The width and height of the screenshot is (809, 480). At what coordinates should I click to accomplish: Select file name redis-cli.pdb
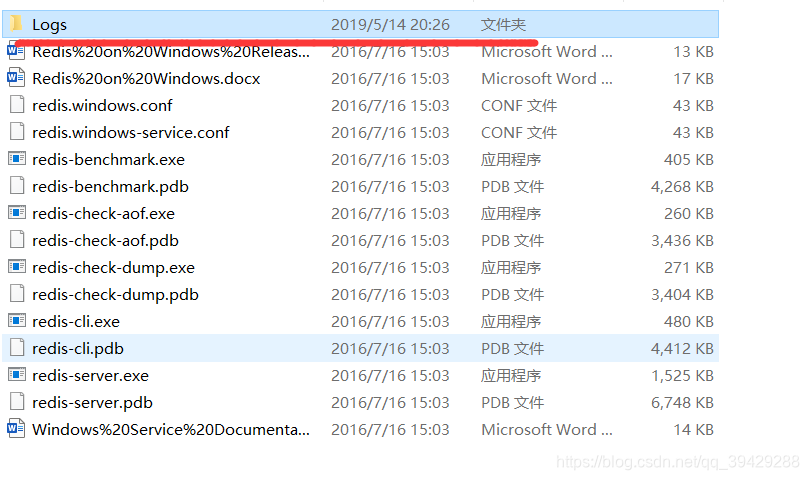point(78,348)
